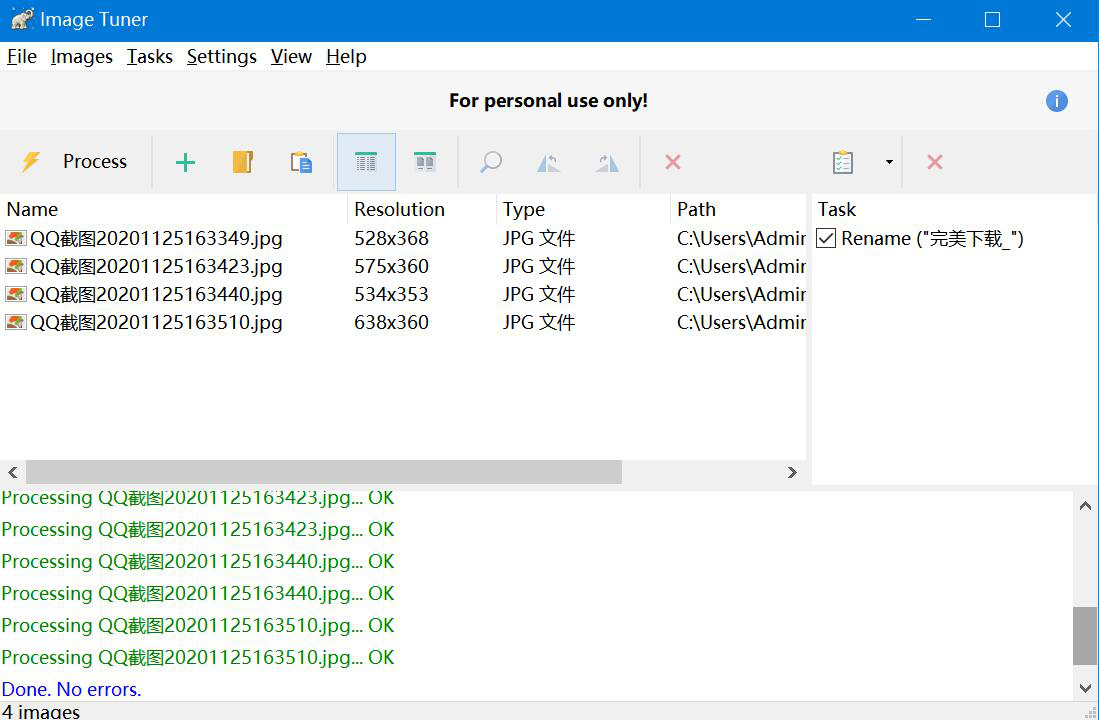Click the rotate right icon
This screenshot has height=720, width=1099.
[x=607, y=162]
